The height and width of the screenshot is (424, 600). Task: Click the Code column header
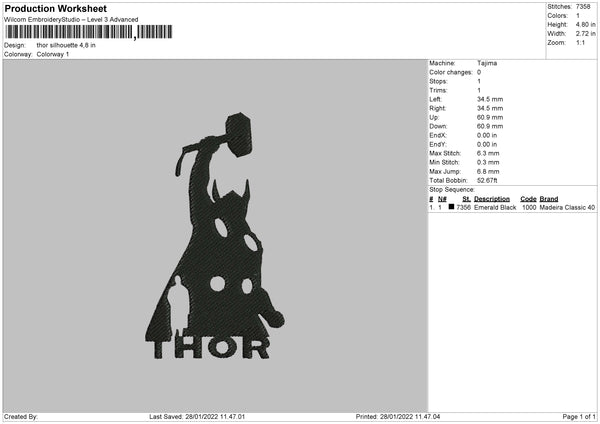tap(528, 199)
